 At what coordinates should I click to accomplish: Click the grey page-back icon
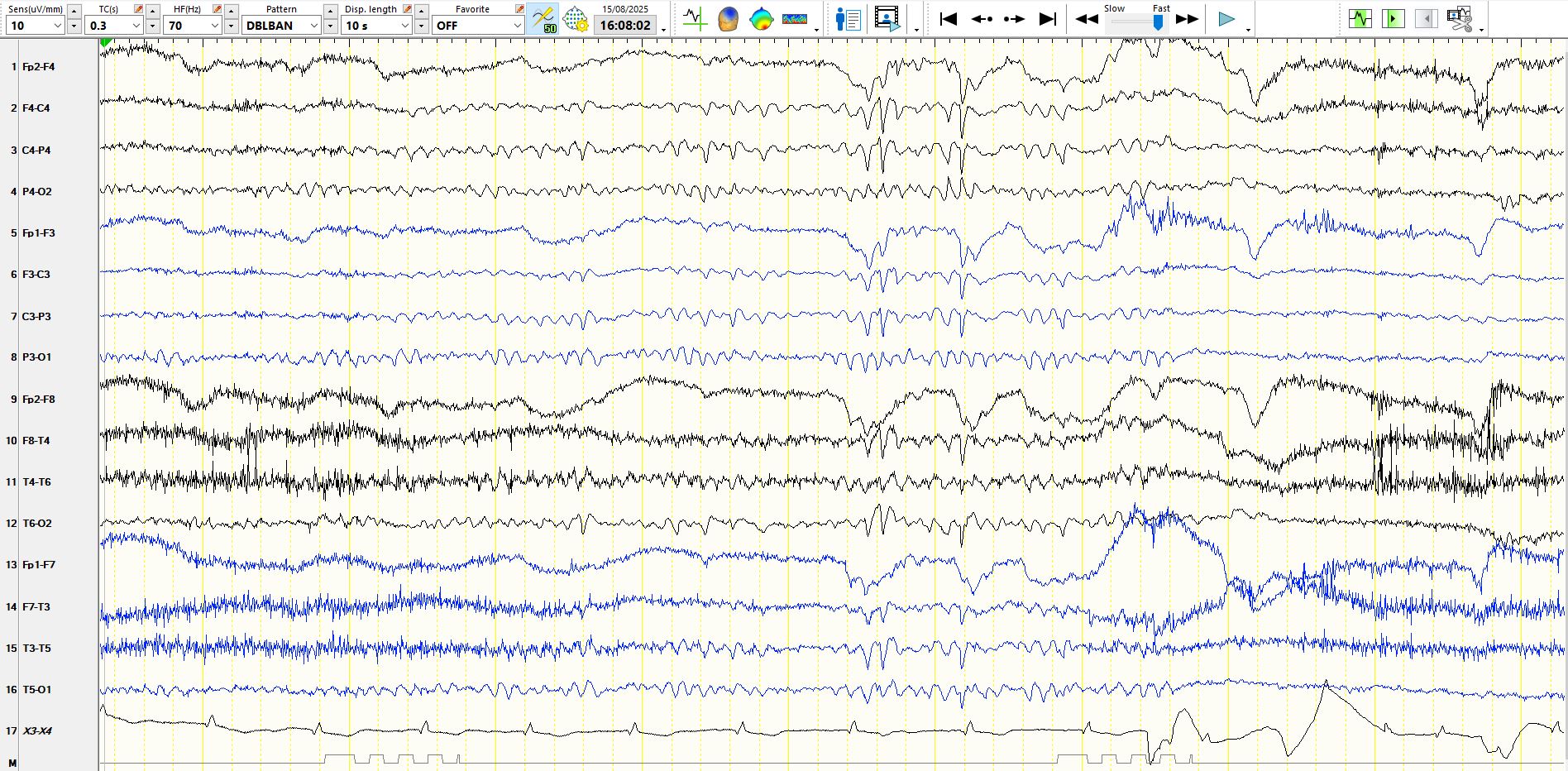[1427, 18]
